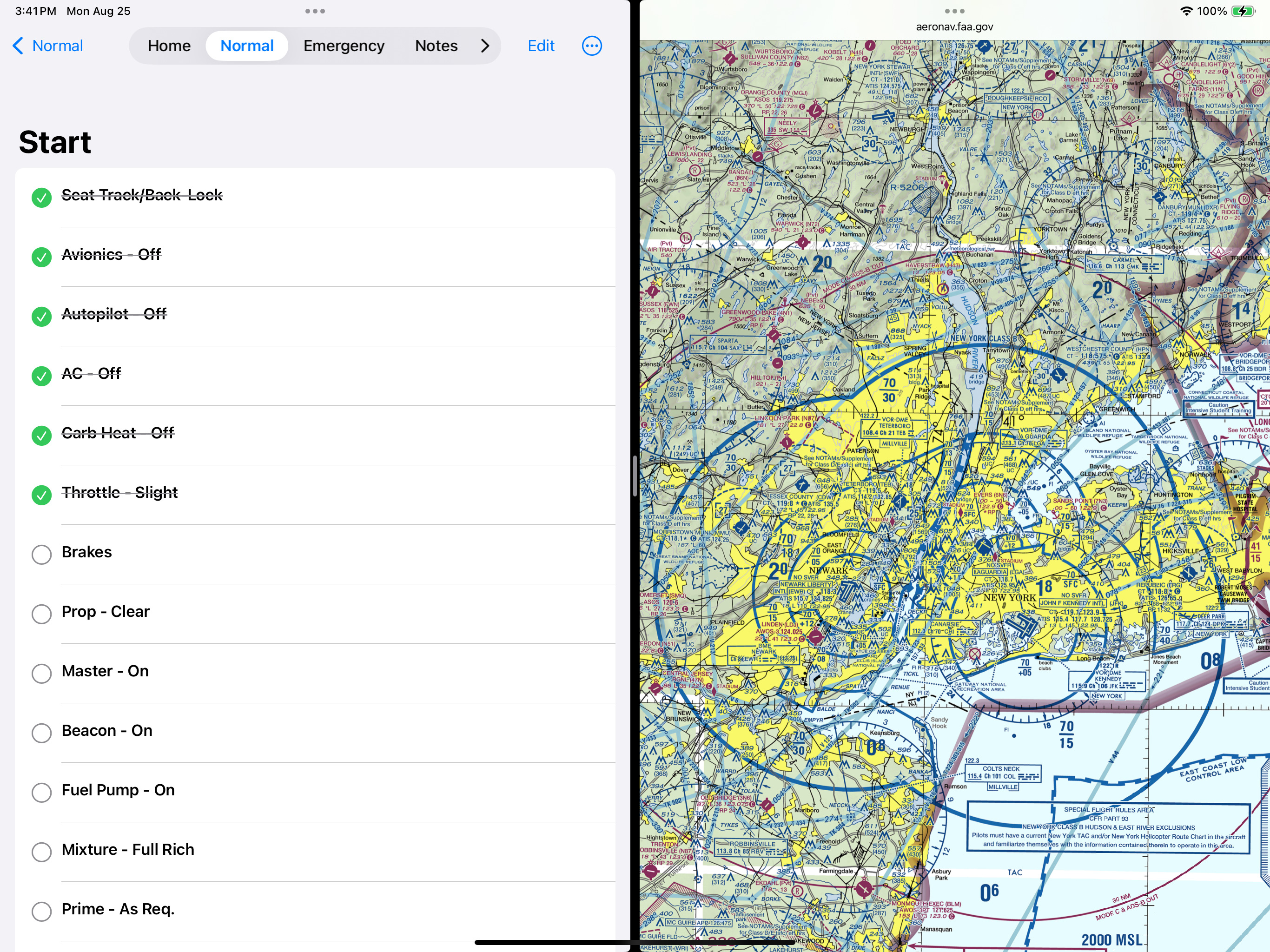Image resolution: width=1270 pixels, height=952 pixels.
Task: Tap the Edit button
Action: pos(541,46)
